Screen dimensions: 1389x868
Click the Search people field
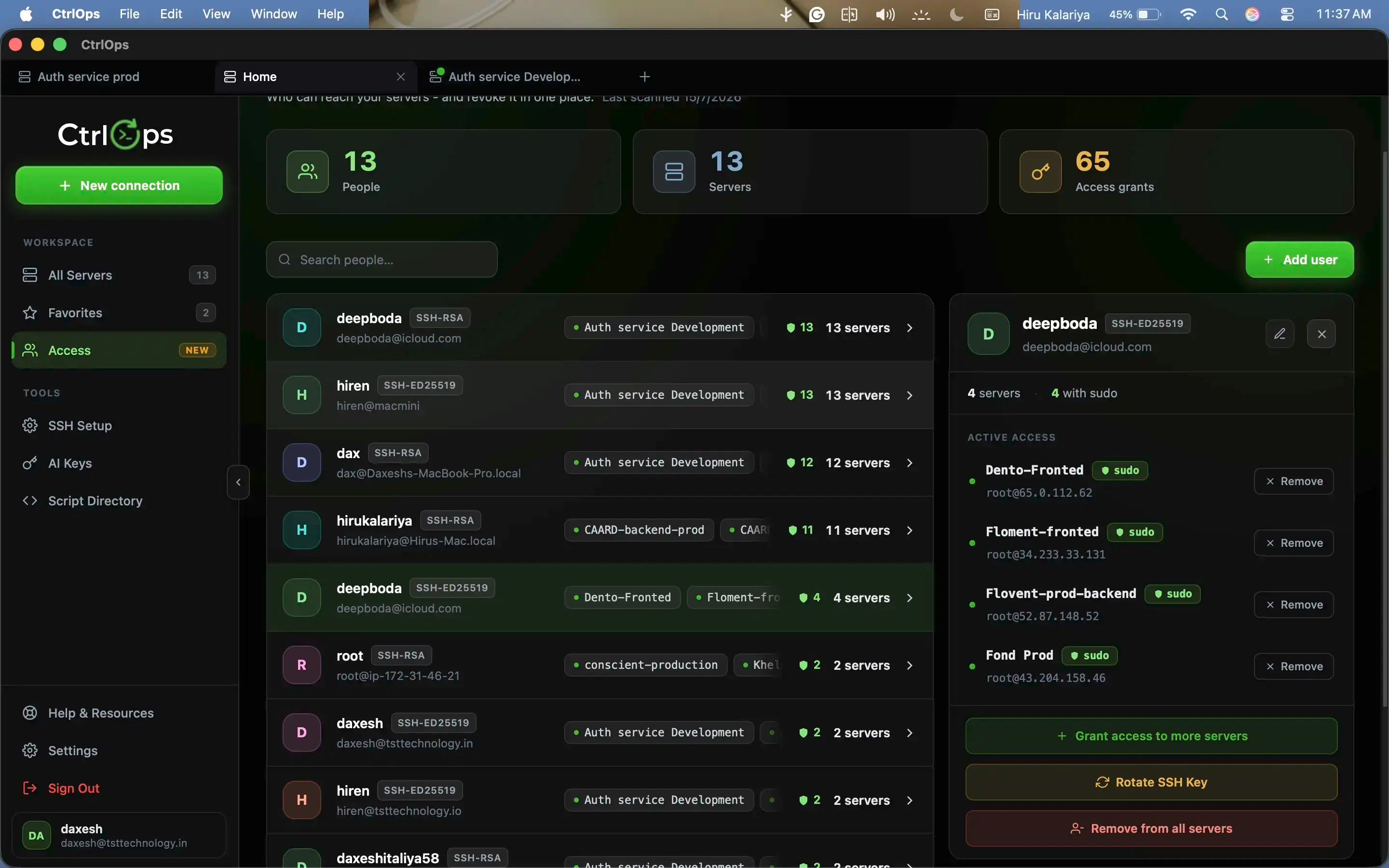click(x=381, y=259)
